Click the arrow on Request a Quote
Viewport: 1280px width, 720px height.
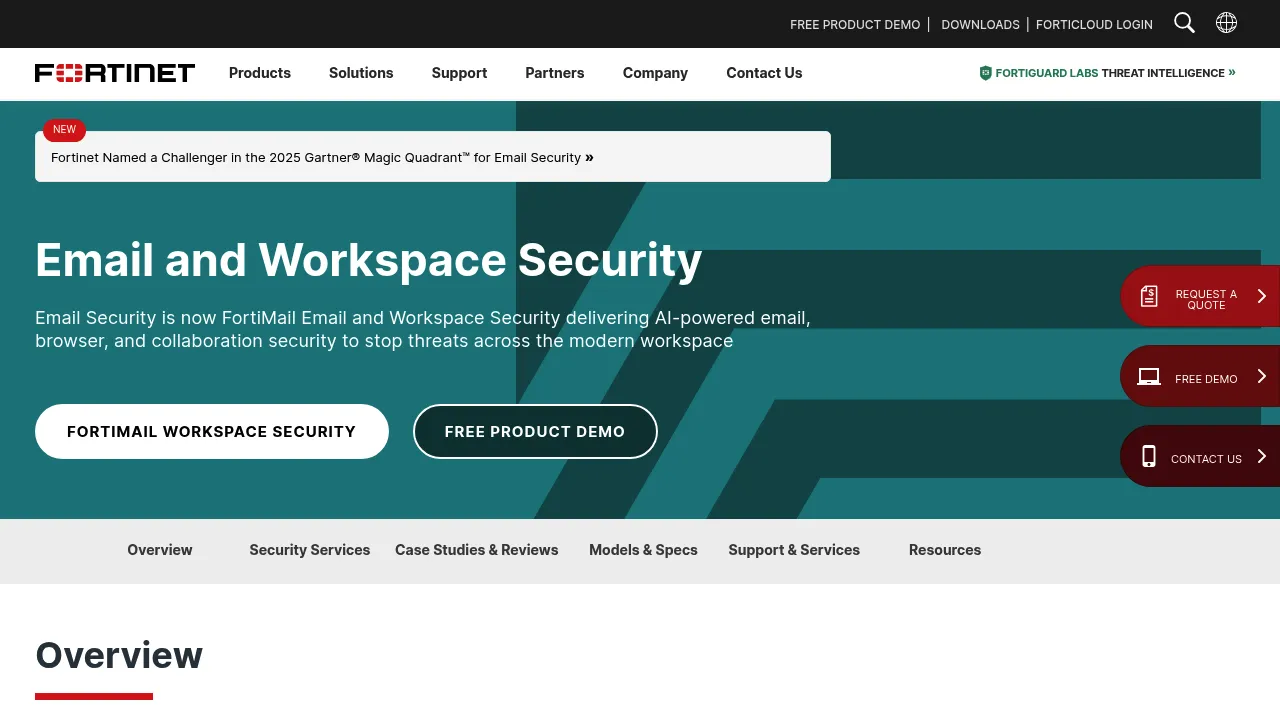pyautogui.click(x=1262, y=296)
